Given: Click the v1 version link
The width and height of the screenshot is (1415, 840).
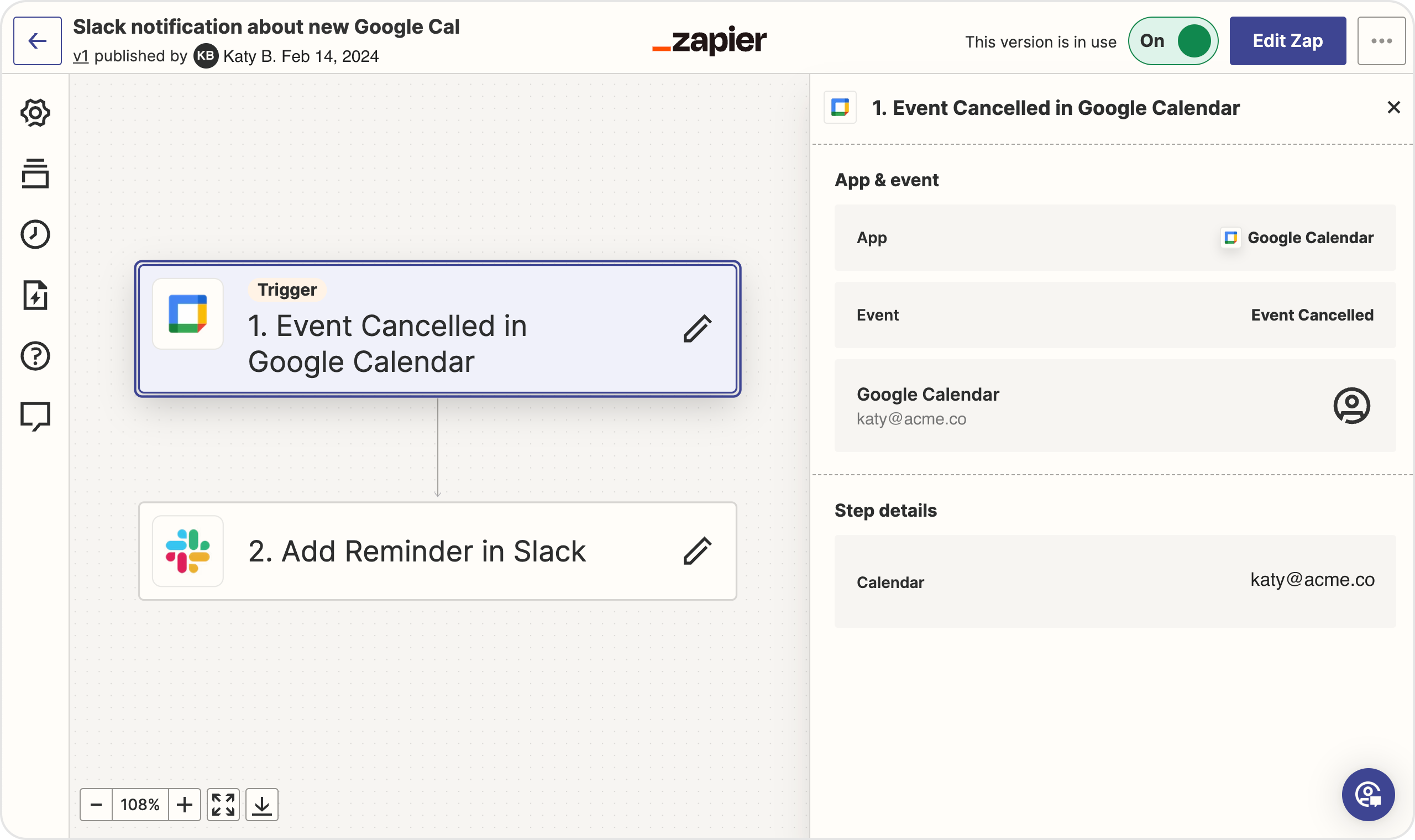Looking at the screenshot, I should pos(80,56).
